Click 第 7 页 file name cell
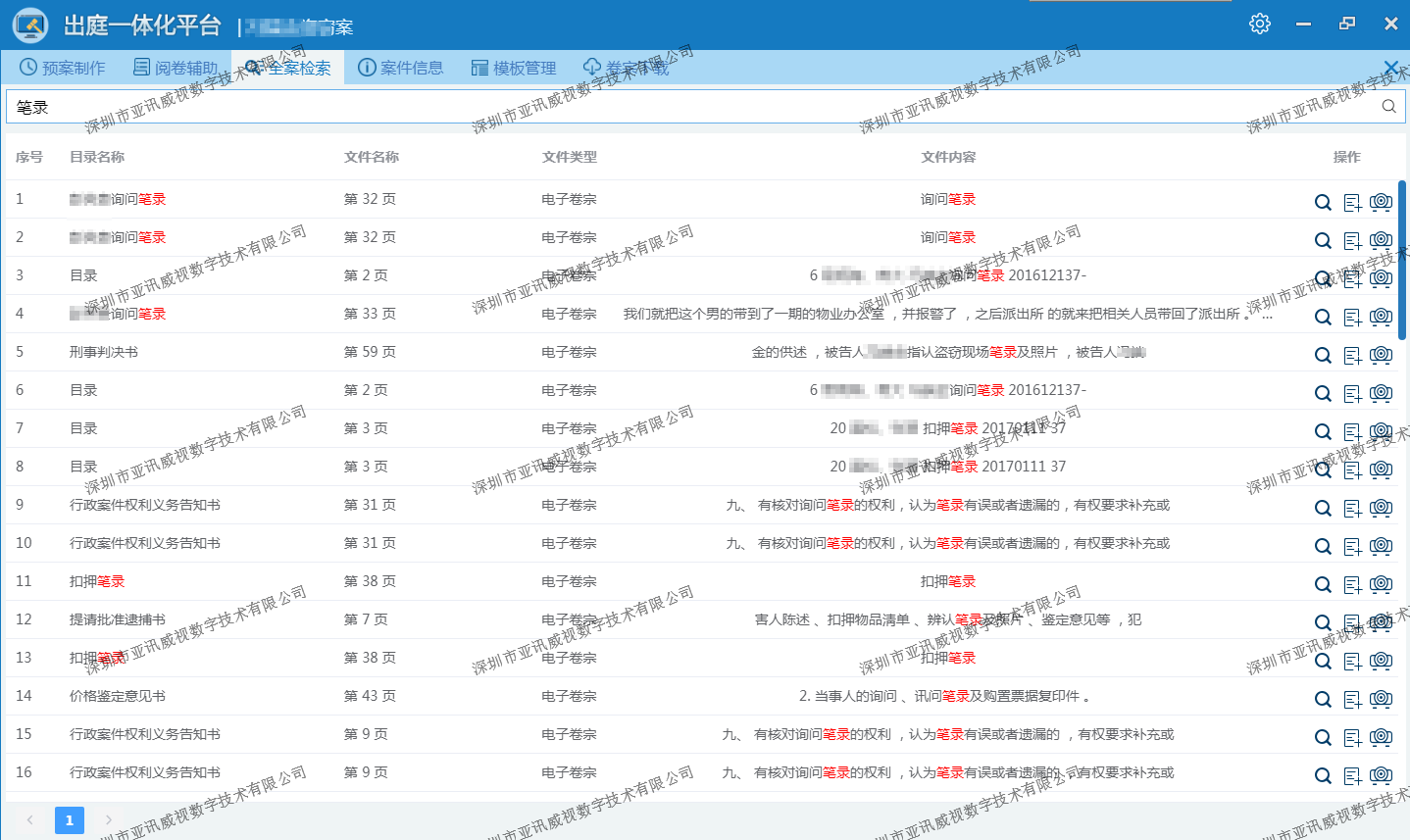 [366, 619]
